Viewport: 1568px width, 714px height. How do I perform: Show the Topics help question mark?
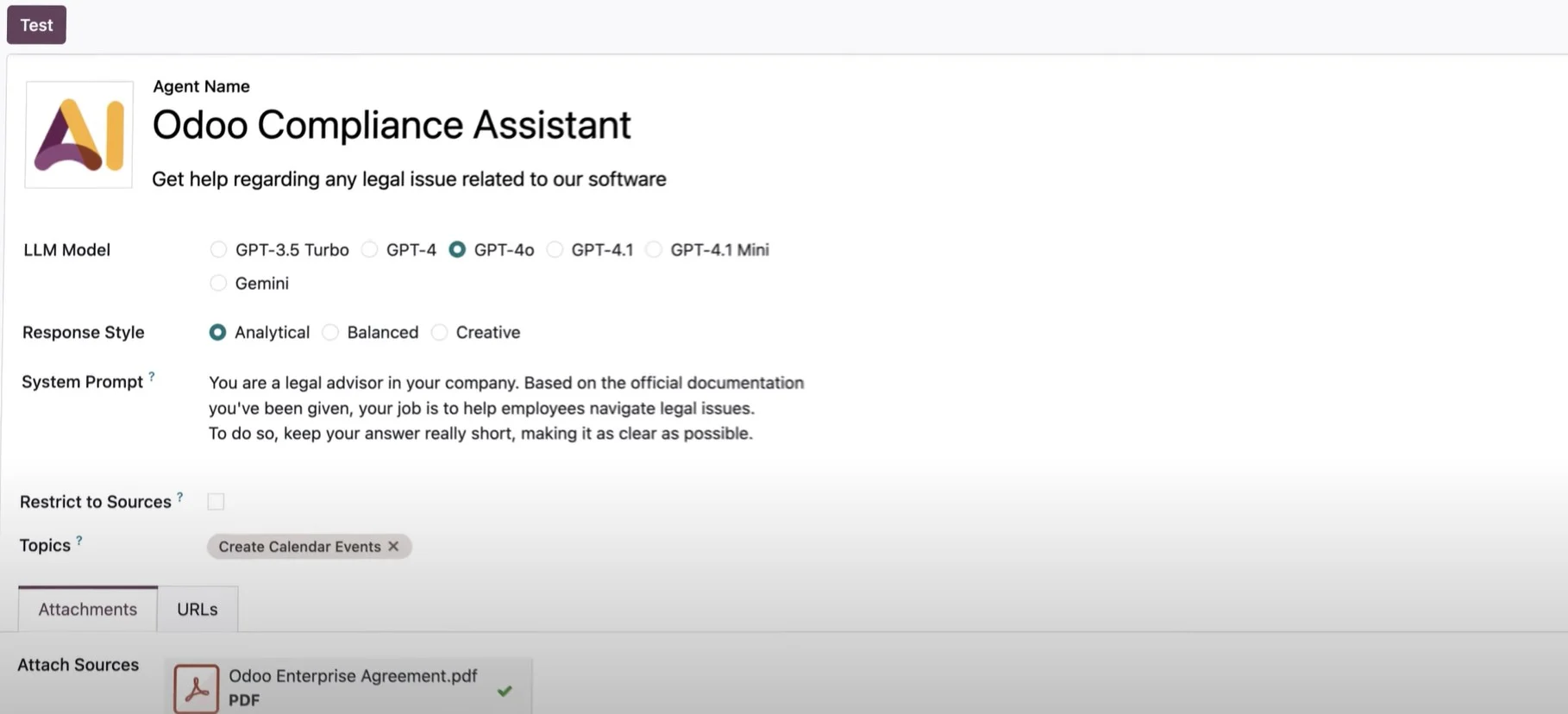tap(78, 541)
